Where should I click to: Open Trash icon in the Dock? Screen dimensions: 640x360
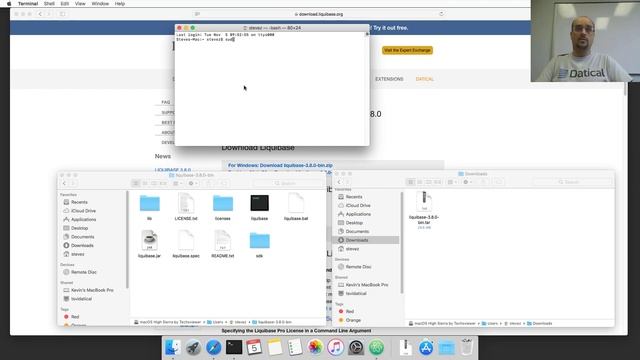(x=467, y=347)
